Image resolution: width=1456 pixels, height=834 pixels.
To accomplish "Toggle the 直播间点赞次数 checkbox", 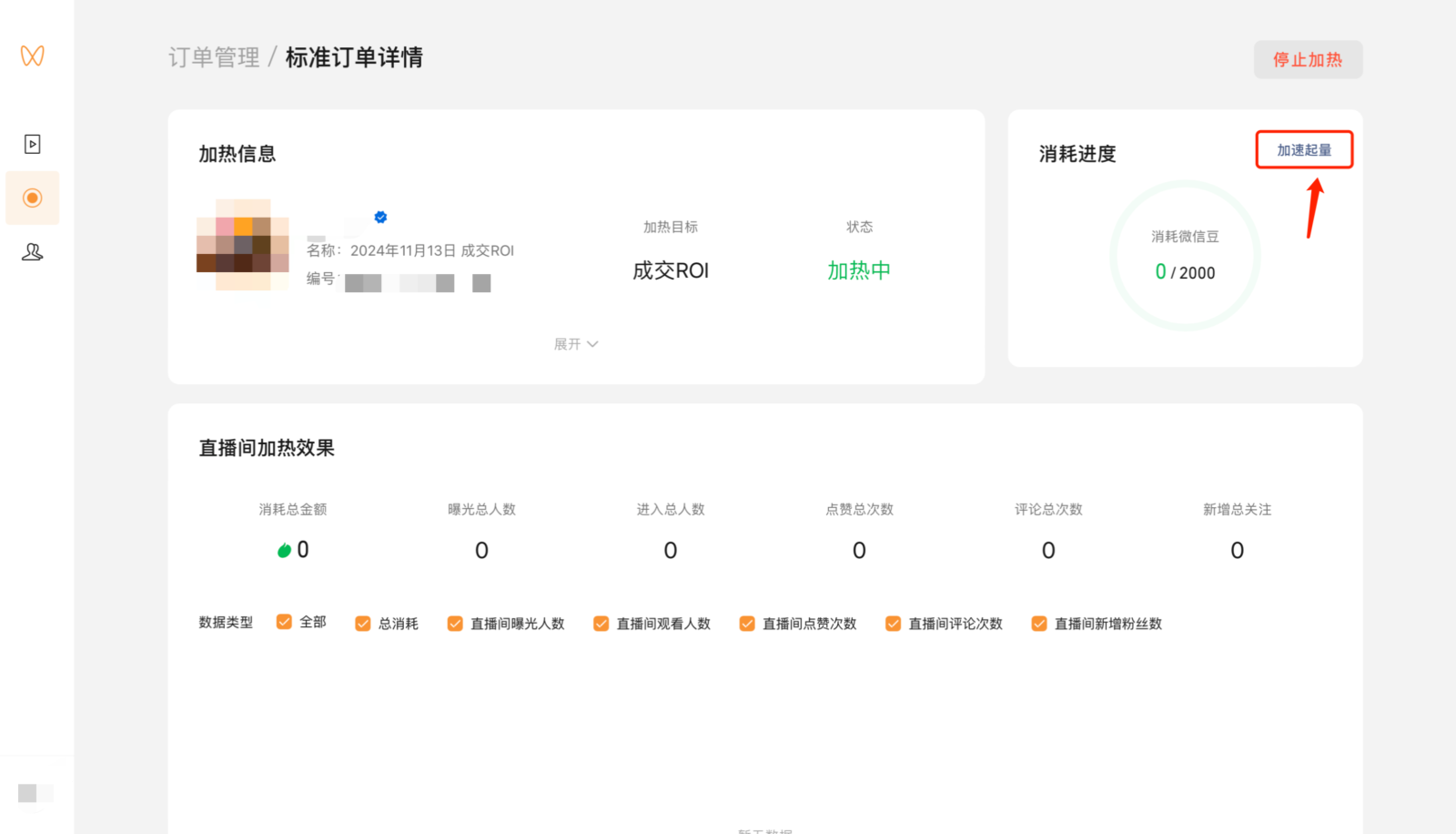I will click(747, 624).
